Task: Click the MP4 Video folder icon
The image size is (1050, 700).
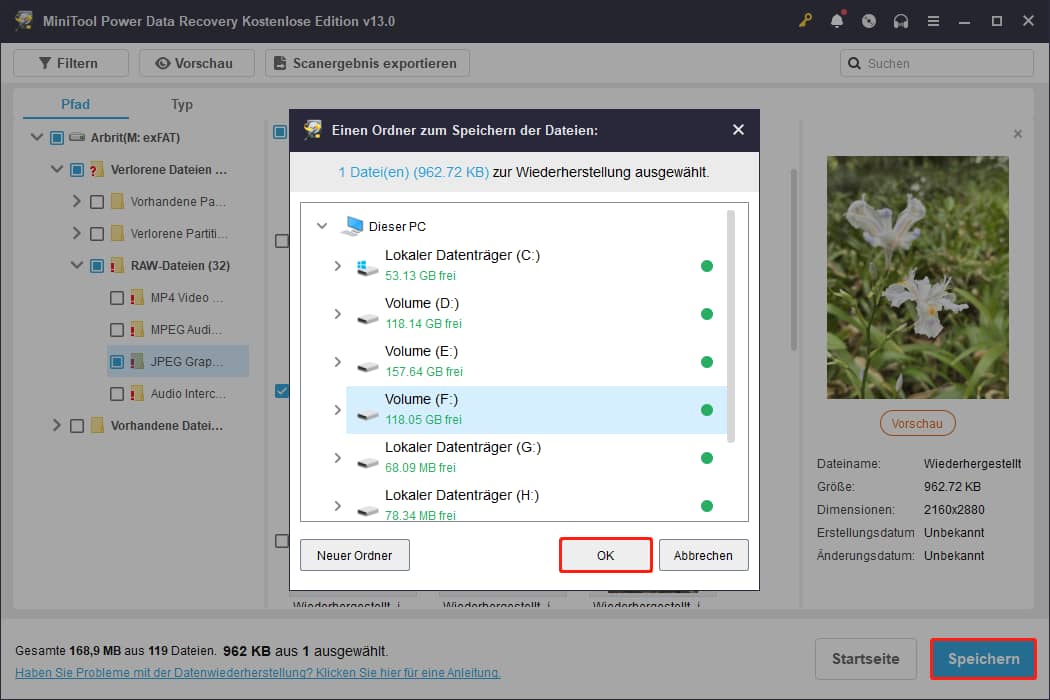Action: pyautogui.click(x=137, y=297)
